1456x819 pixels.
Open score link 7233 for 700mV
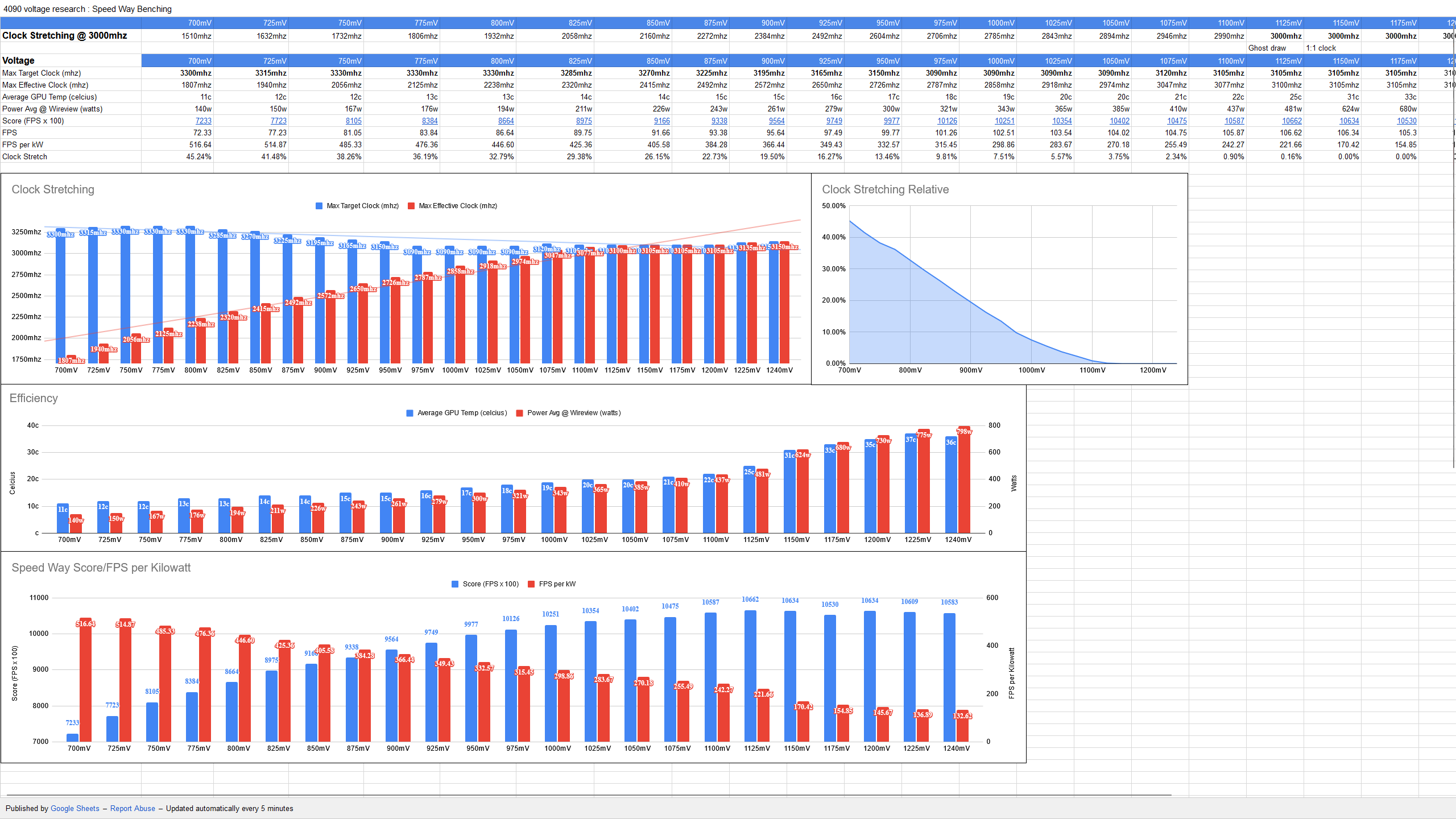pyautogui.click(x=203, y=121)
